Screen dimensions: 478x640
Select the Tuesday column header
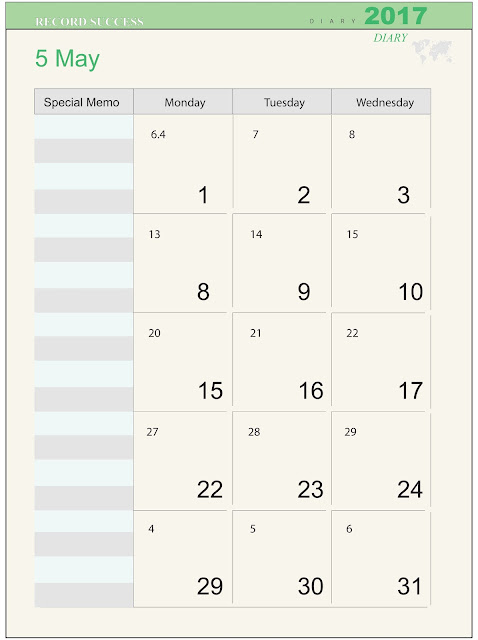(282, 102)
